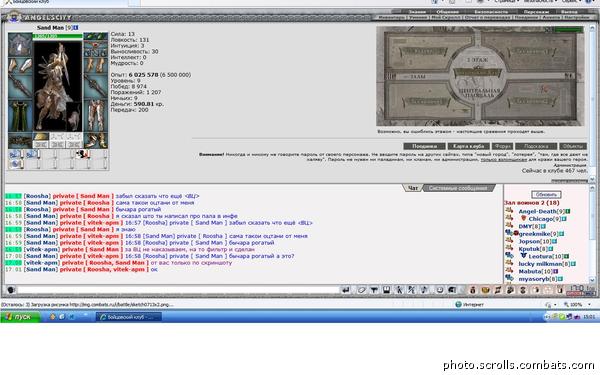Open the leg armor pants slot
Image resolution: width=600 pixels, height=375 pixels.
click(96, 116)
